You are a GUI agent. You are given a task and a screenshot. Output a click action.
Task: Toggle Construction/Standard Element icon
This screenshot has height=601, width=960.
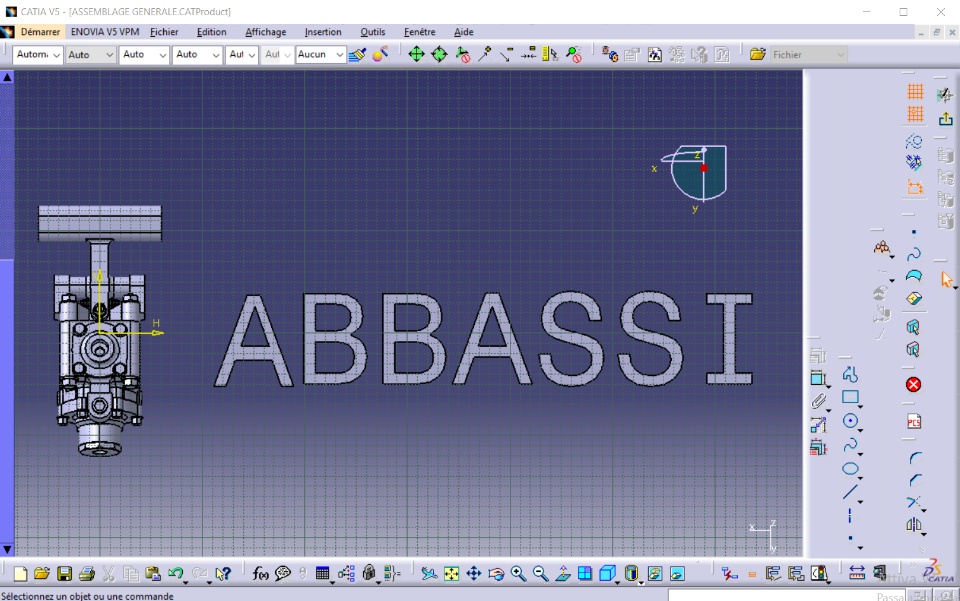tap(914, 141)
